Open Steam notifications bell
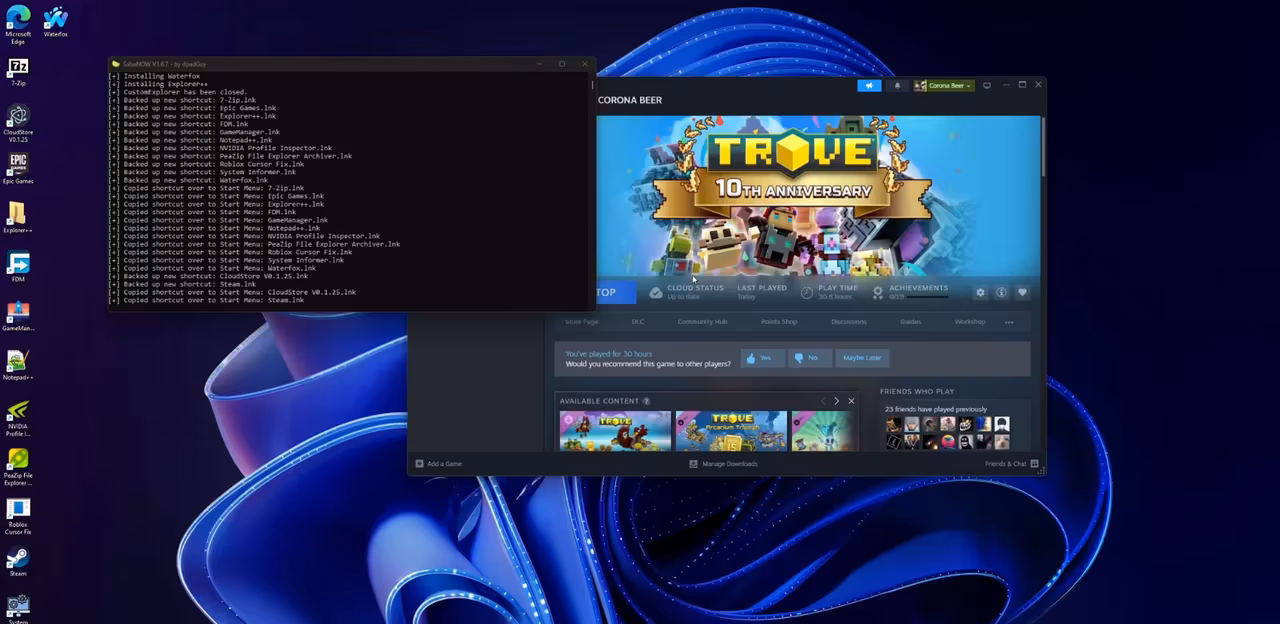This screenshot has width=1280, height=624. (x=897, y=85)
